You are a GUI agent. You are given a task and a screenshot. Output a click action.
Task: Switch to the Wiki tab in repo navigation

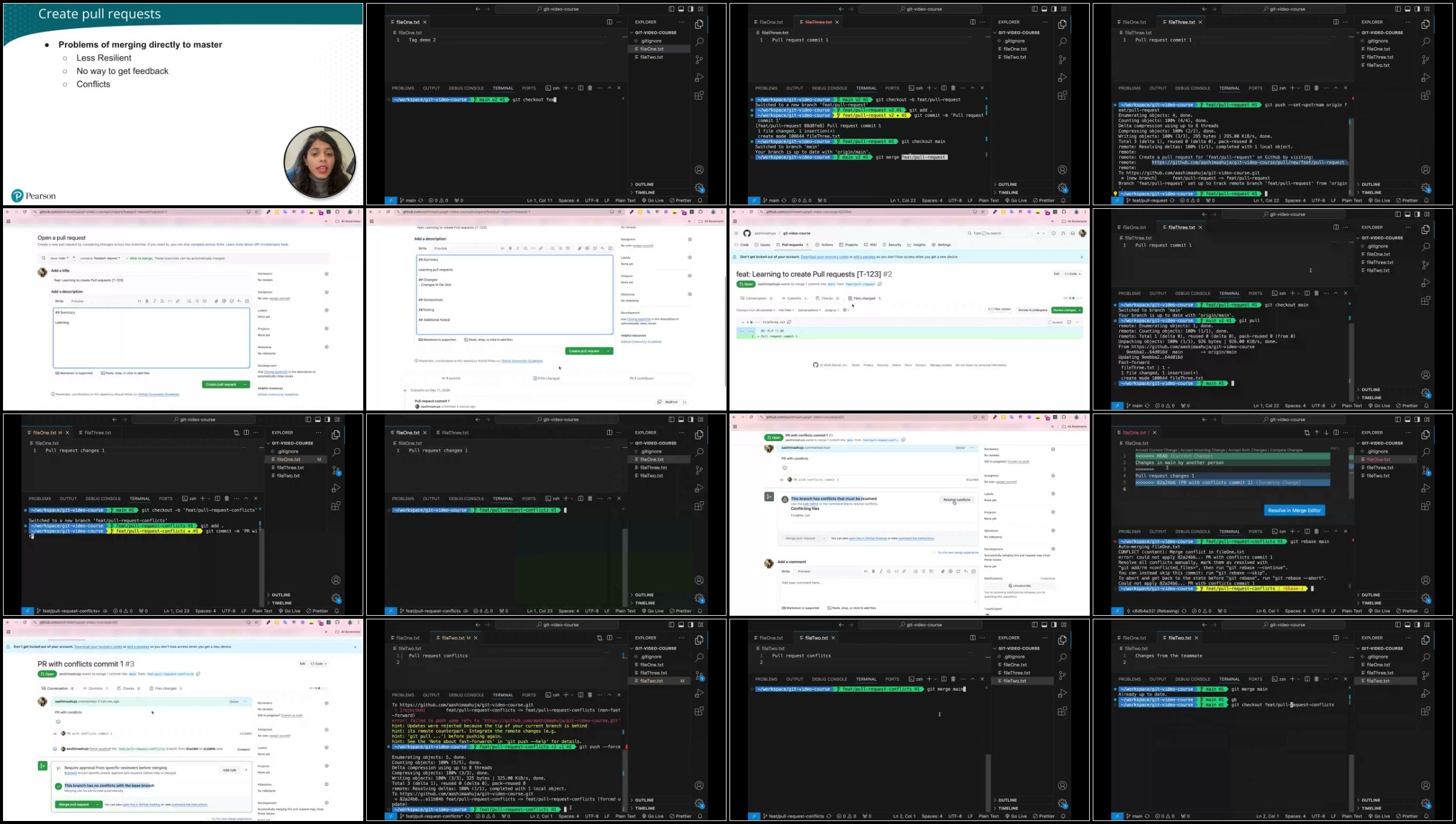point(871,245)
